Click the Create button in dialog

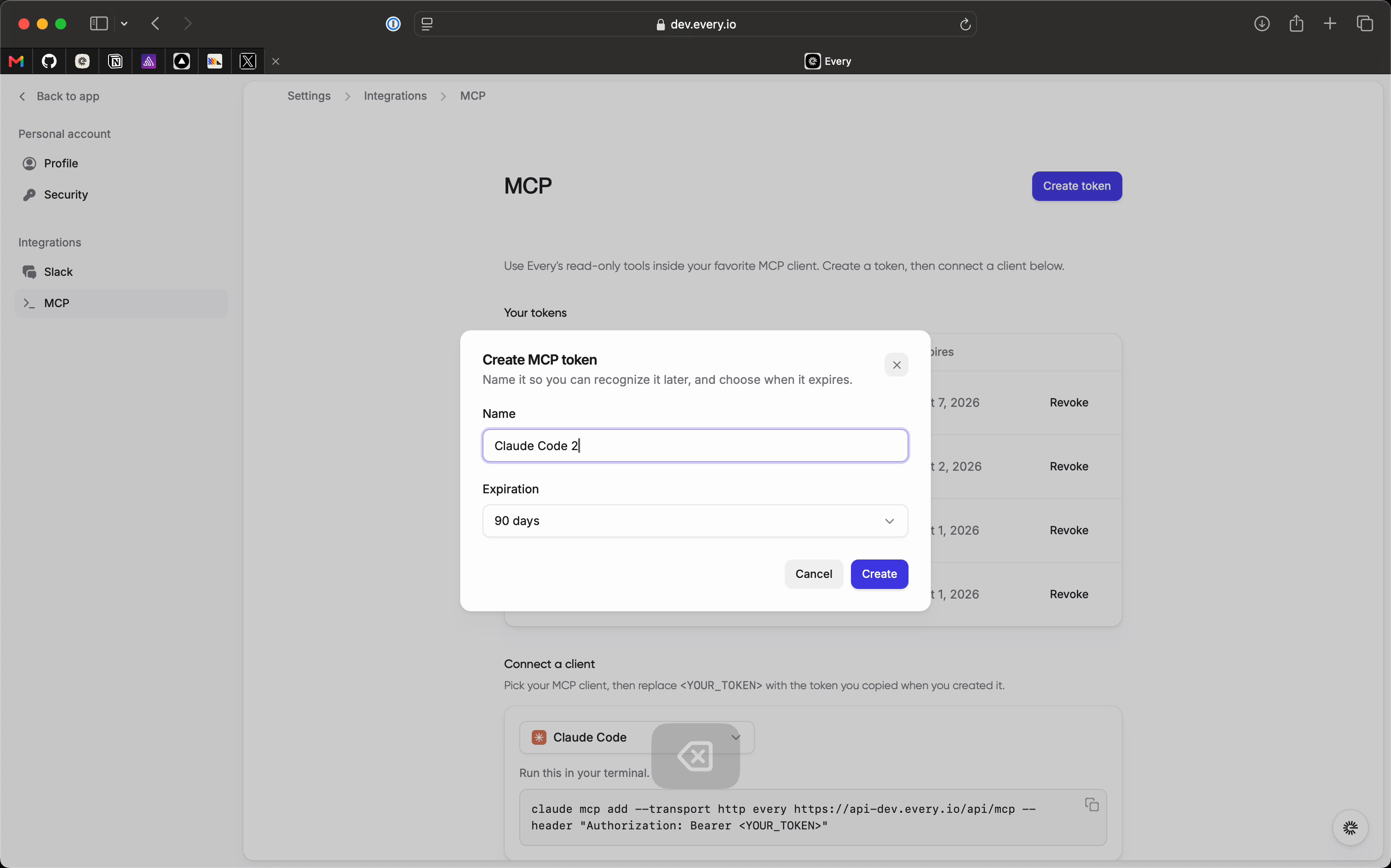tap(879, 574)
